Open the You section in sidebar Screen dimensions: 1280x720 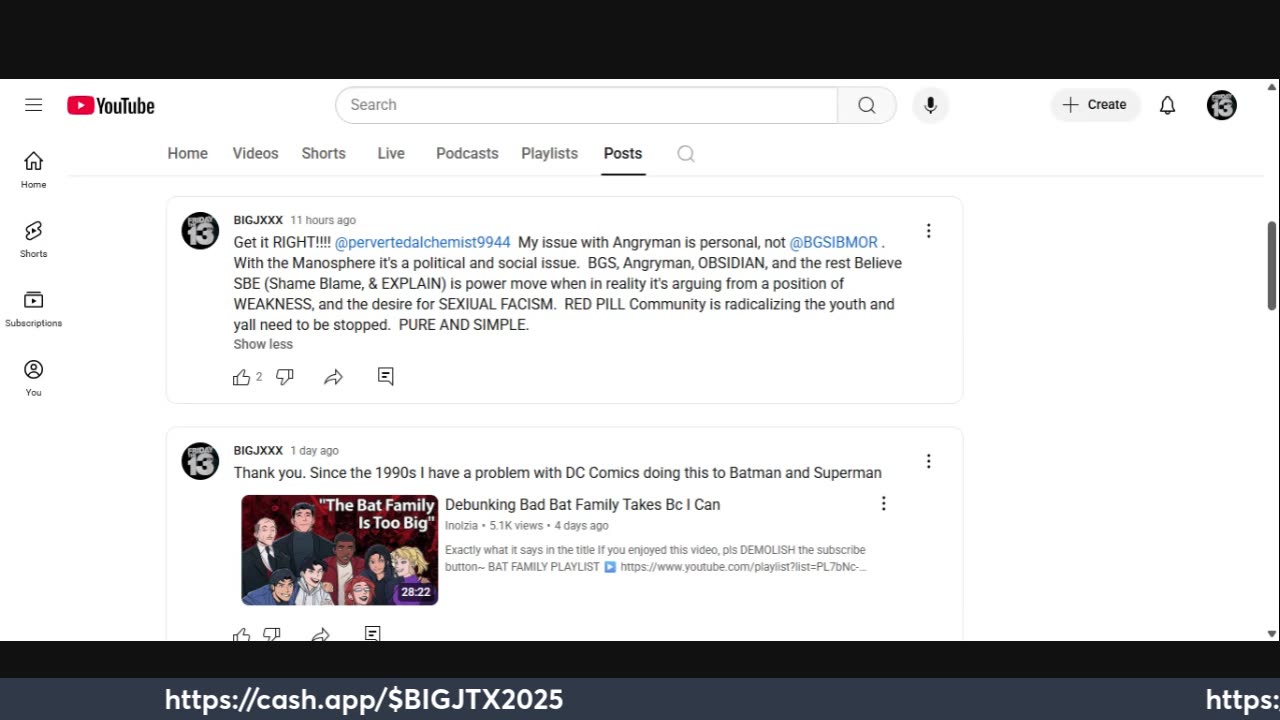(x=34, y=378)
